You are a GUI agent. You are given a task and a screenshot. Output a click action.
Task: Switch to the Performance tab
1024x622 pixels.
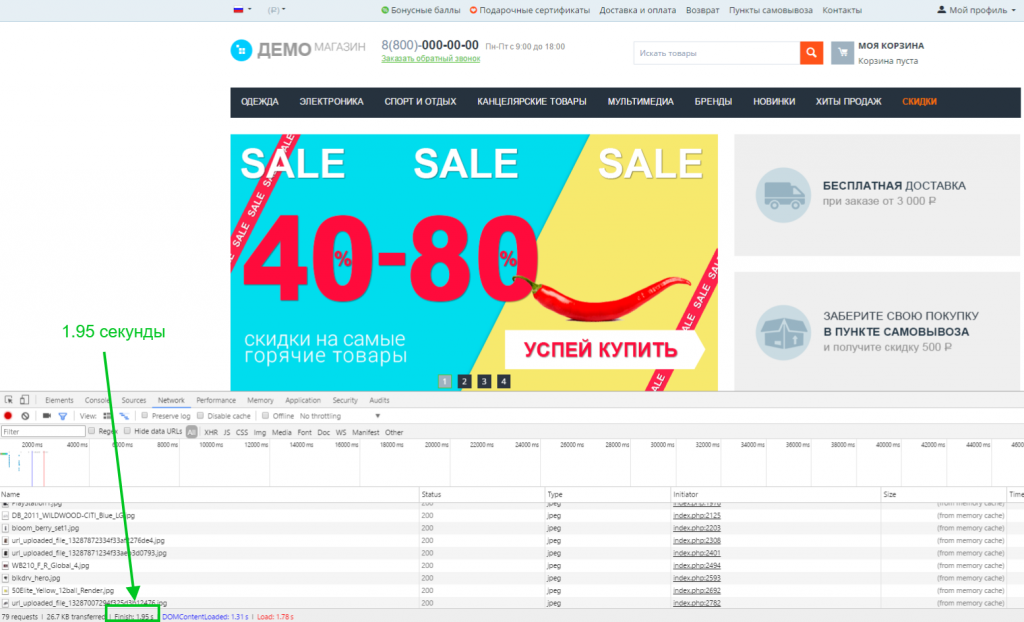coord(216,401)
